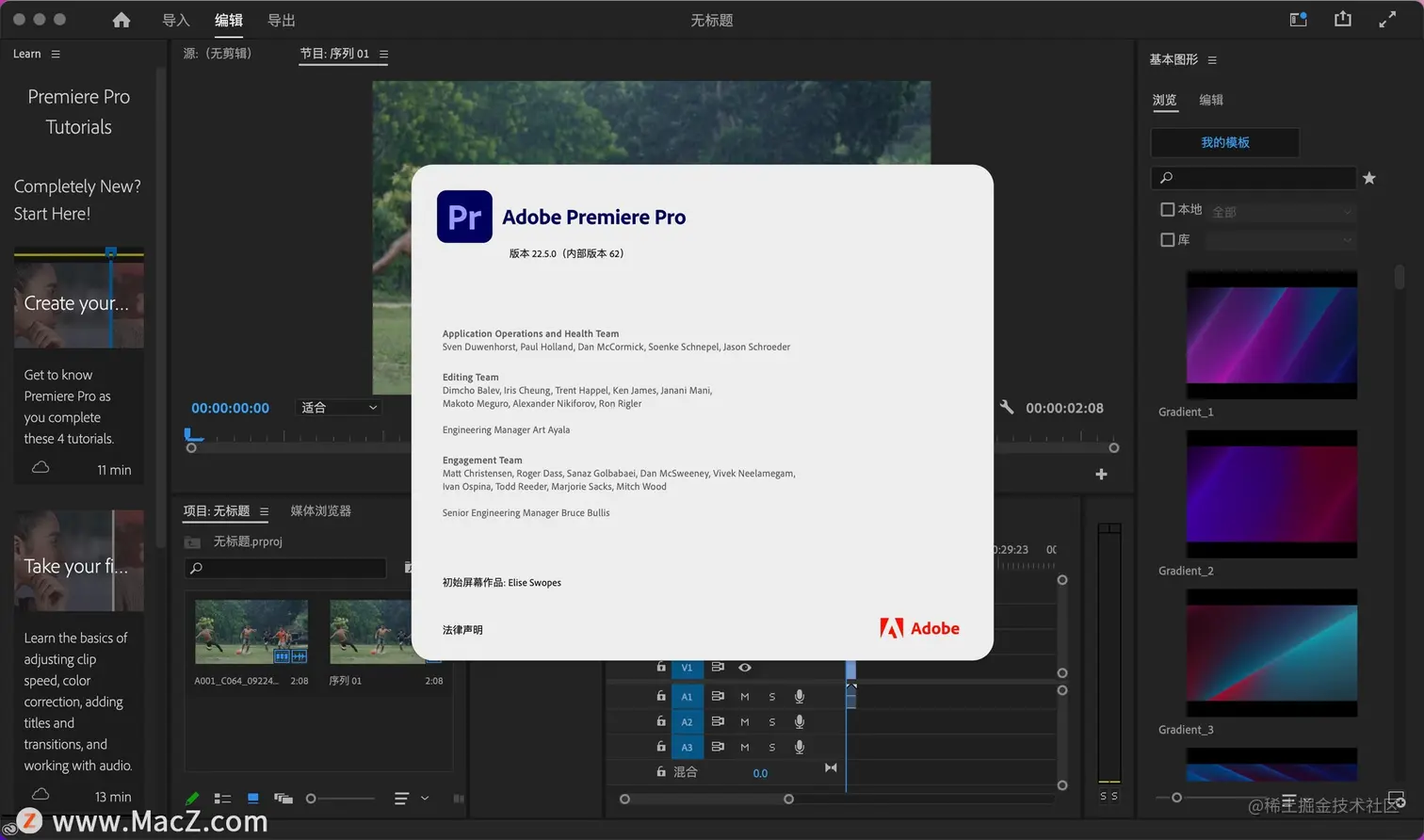Enable the 本地 checkbox
The image size is (1424, 840).
click(1168, 209)
